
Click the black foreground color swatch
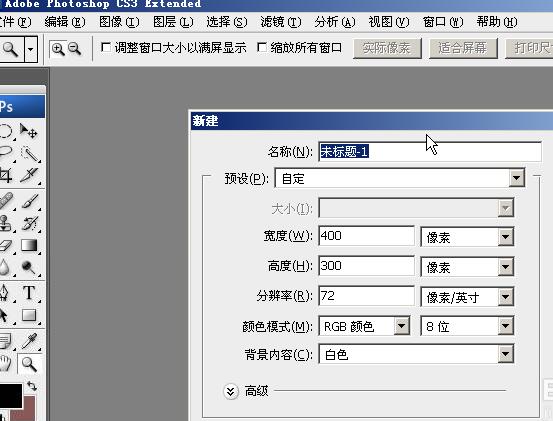[11, 396]
